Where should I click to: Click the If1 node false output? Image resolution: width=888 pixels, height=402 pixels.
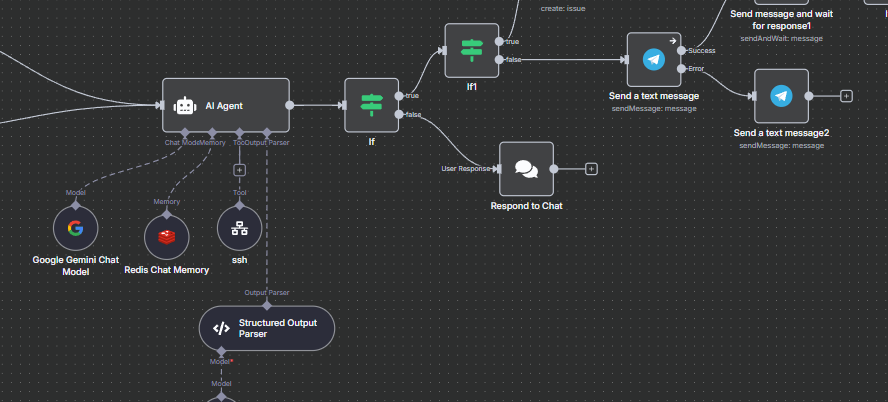pos(499,60)
